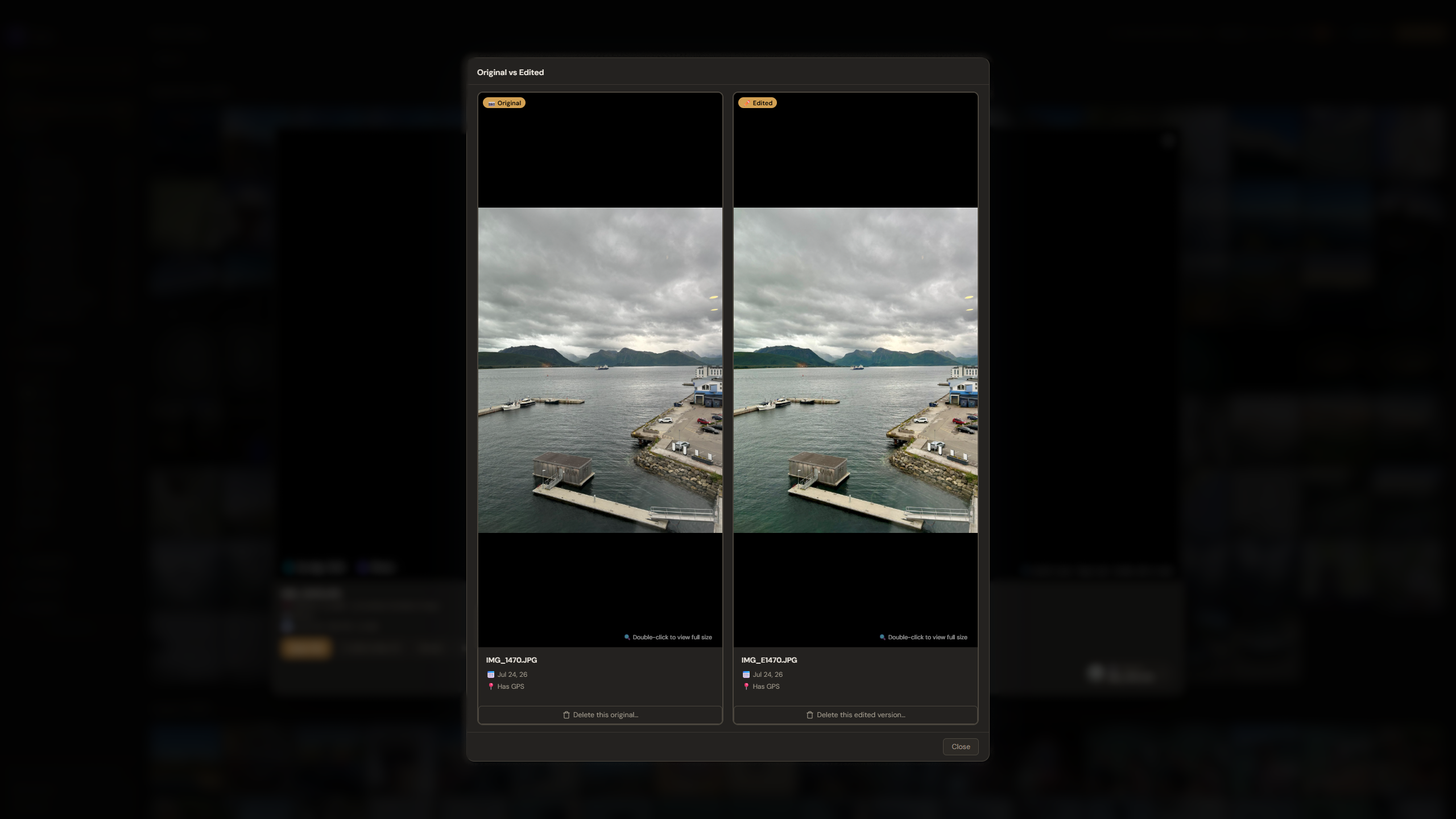Viewport: 1456px width, 819px height.
Task: Click the magnifier icon in edited's full-size hint
Action: click(883, 637)
